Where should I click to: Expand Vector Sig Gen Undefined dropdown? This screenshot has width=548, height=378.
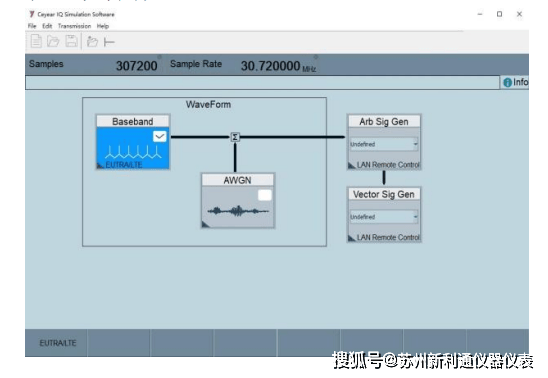pos(384,217)
